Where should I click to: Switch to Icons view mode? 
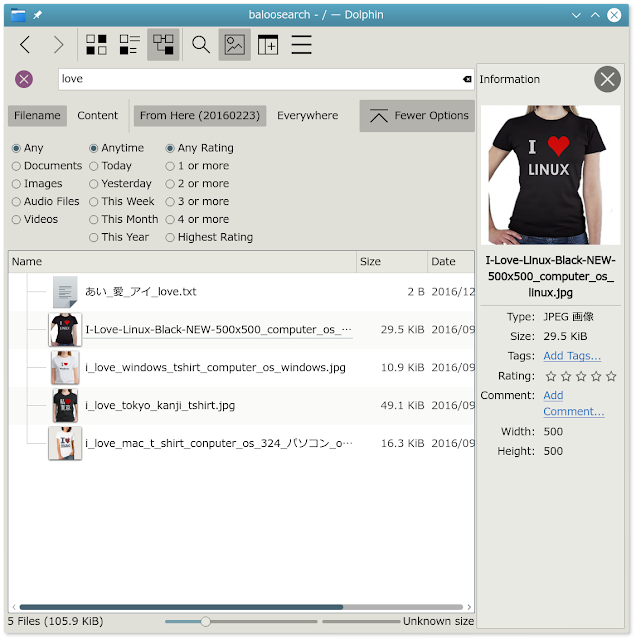point(96,44)
